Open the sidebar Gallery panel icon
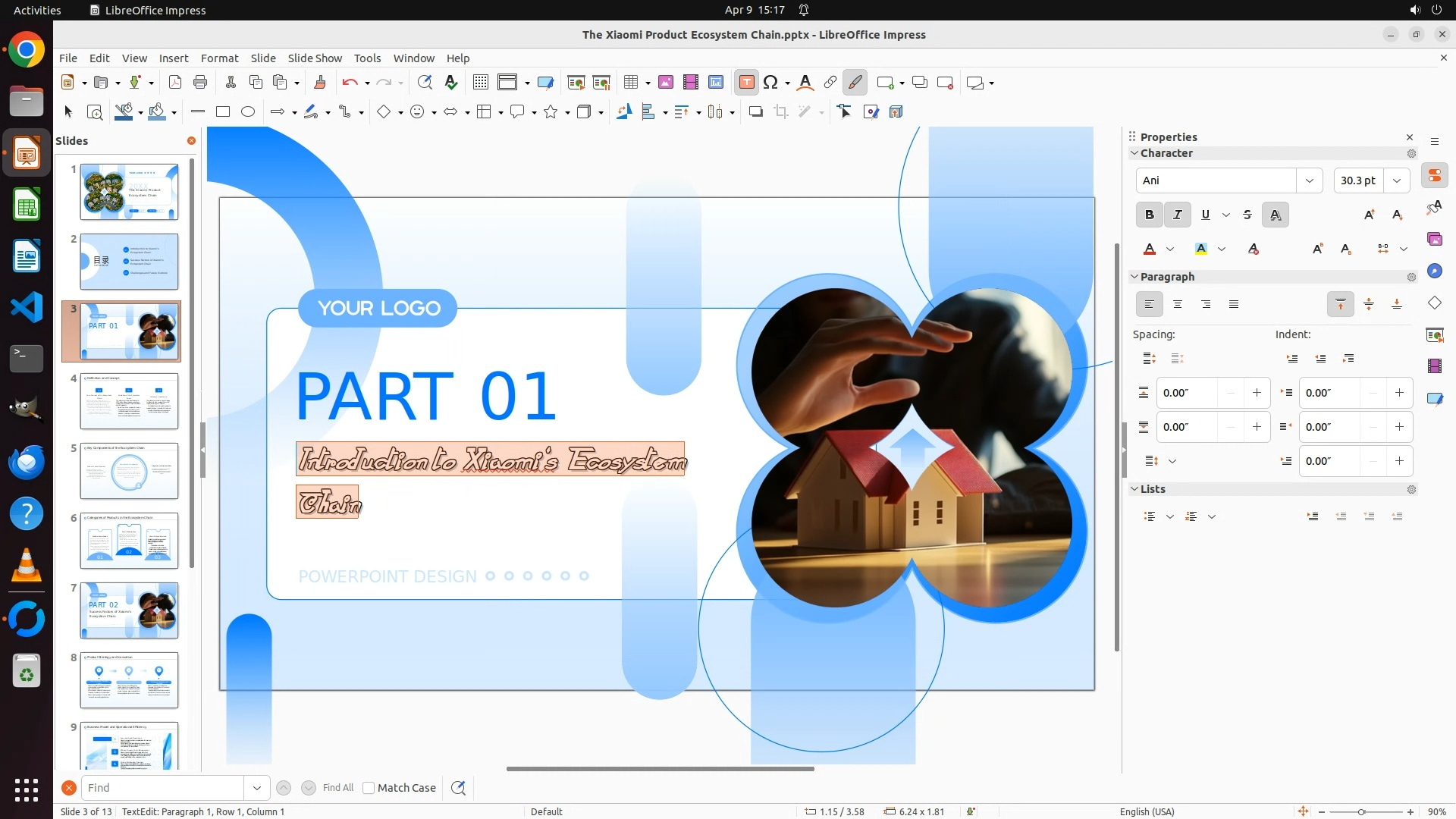The width and height of the screenshot is (1456, 819). click(1434, 240)
